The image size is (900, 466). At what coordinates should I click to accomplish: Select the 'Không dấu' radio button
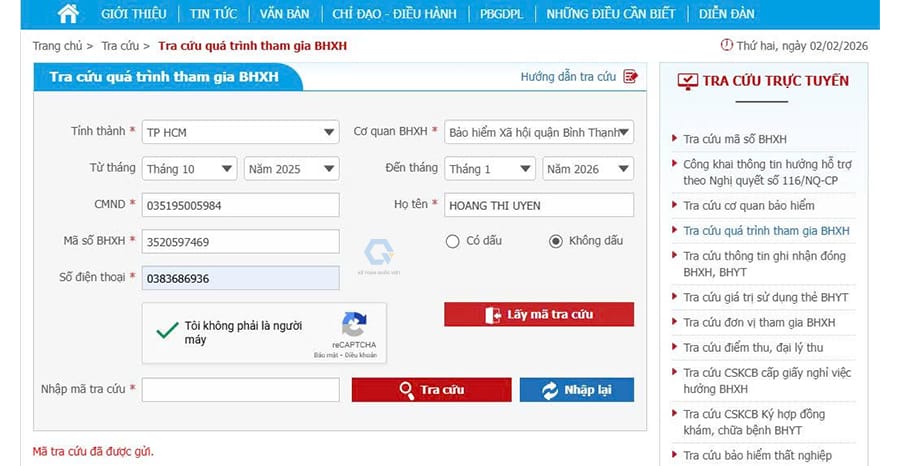[556, 241]
